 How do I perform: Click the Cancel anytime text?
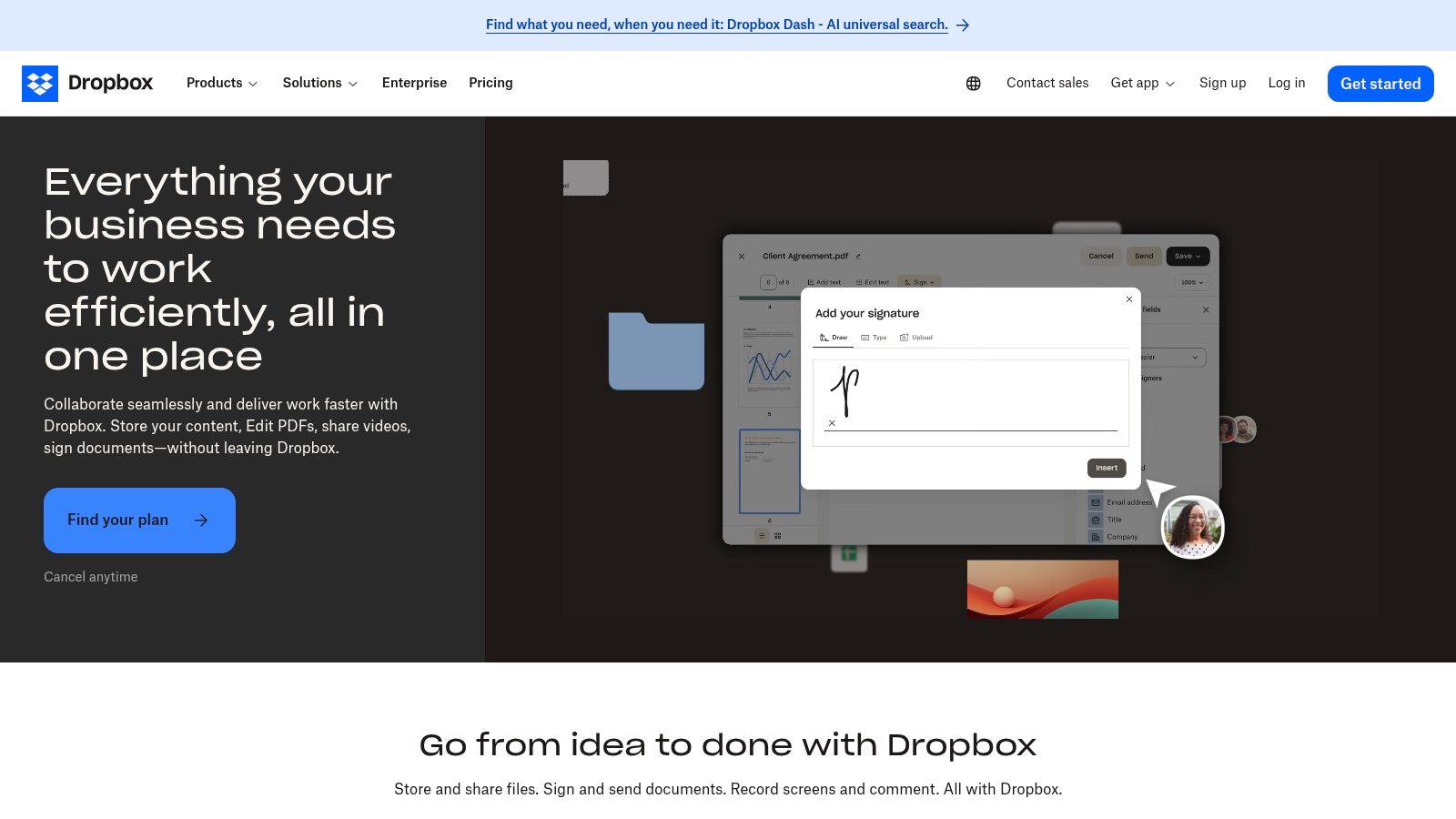coord(91,577)
